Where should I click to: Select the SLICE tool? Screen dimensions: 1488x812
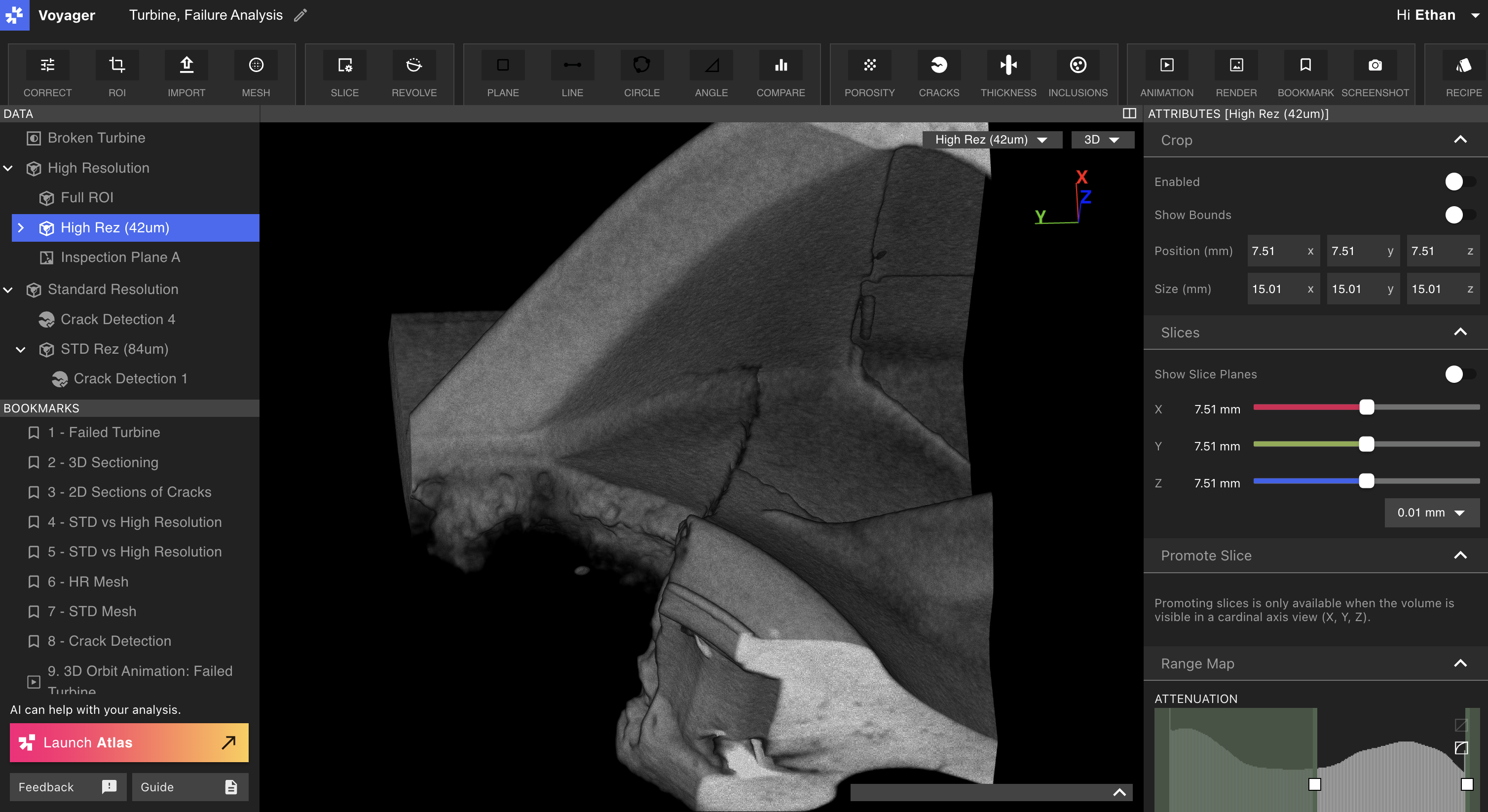[x=344, y=74]
